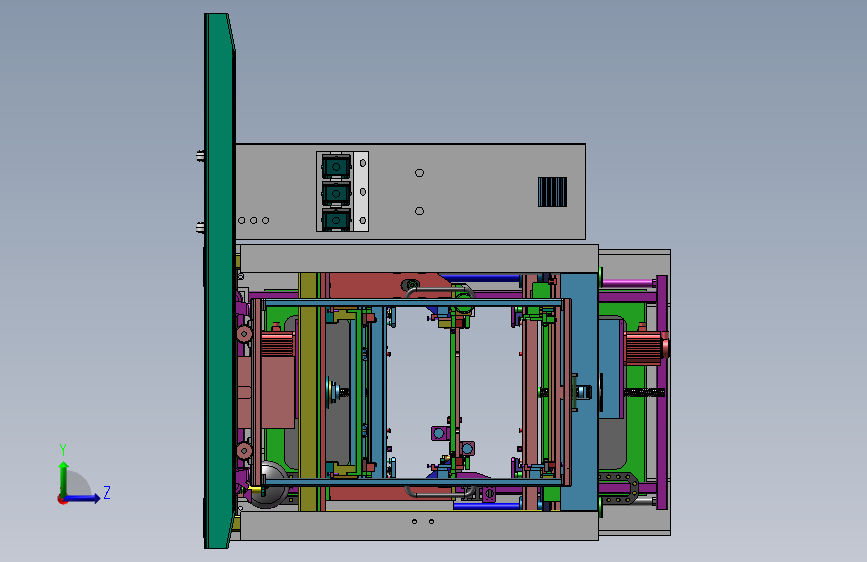Select the upper gray horizontal beam
The height and width of the screenshot is (562, 867).
(419, 258)
